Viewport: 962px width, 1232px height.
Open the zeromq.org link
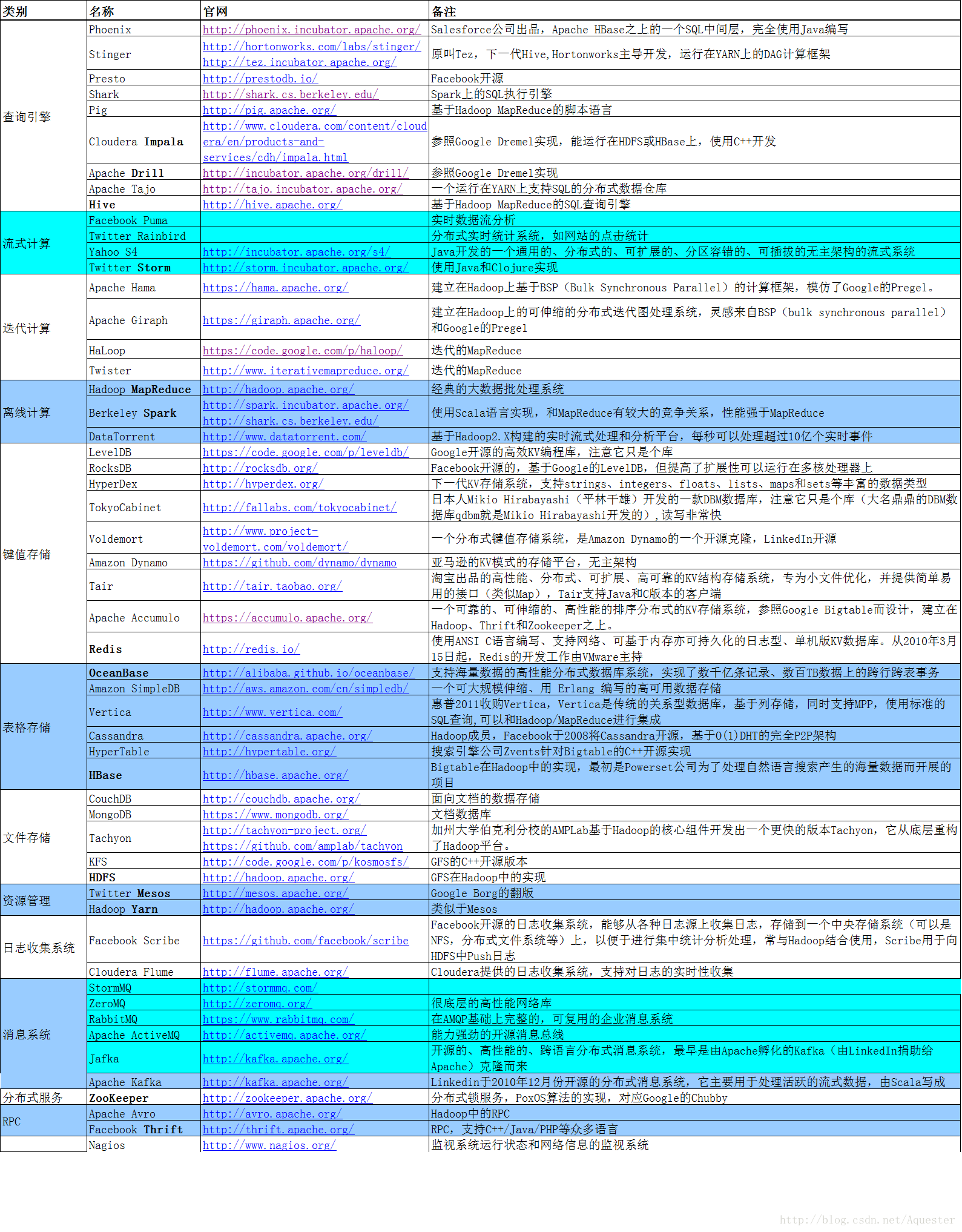[257, 1004]
